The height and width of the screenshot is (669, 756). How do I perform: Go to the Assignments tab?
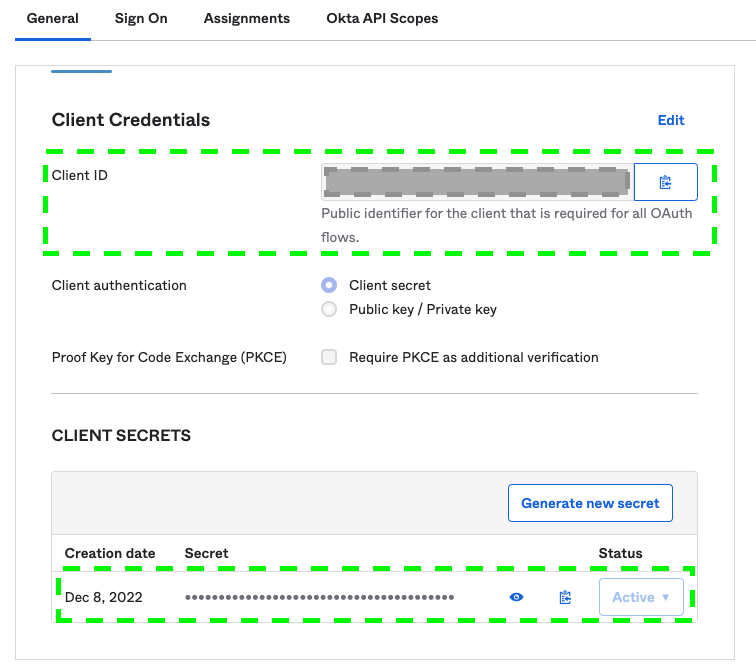(247, 19)
